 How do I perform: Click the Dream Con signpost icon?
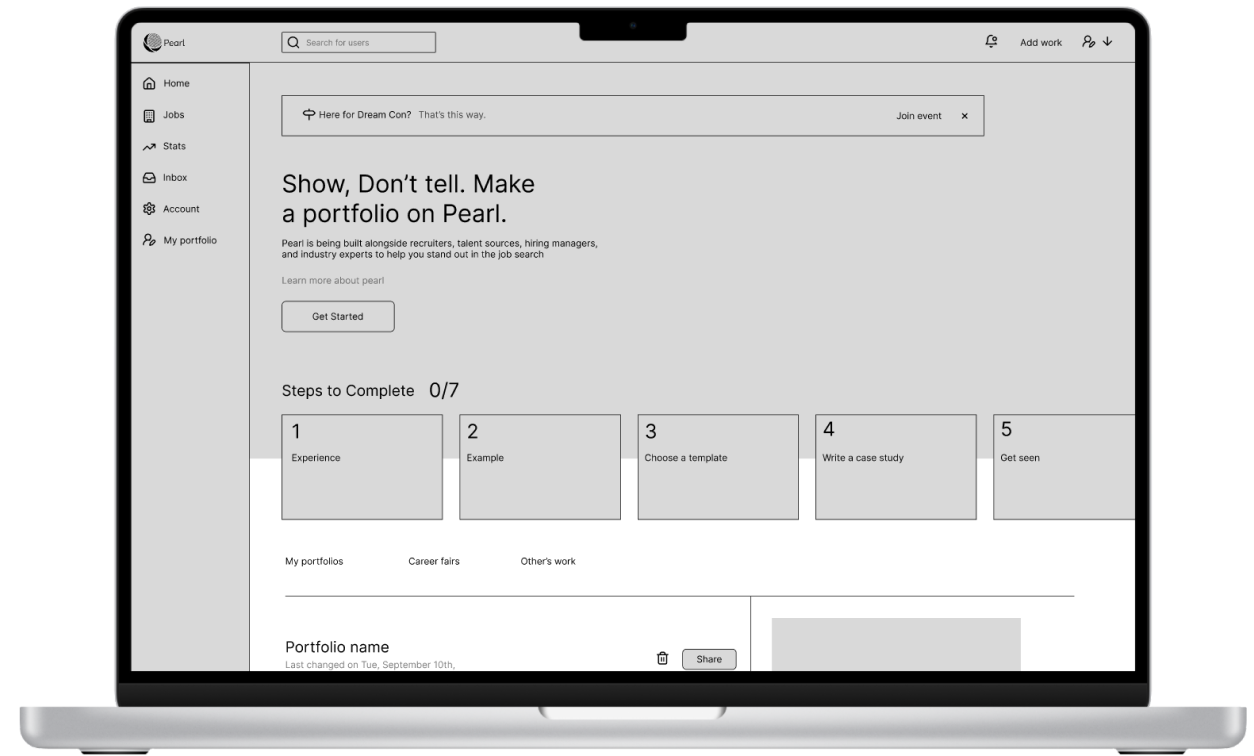(309, 115)
